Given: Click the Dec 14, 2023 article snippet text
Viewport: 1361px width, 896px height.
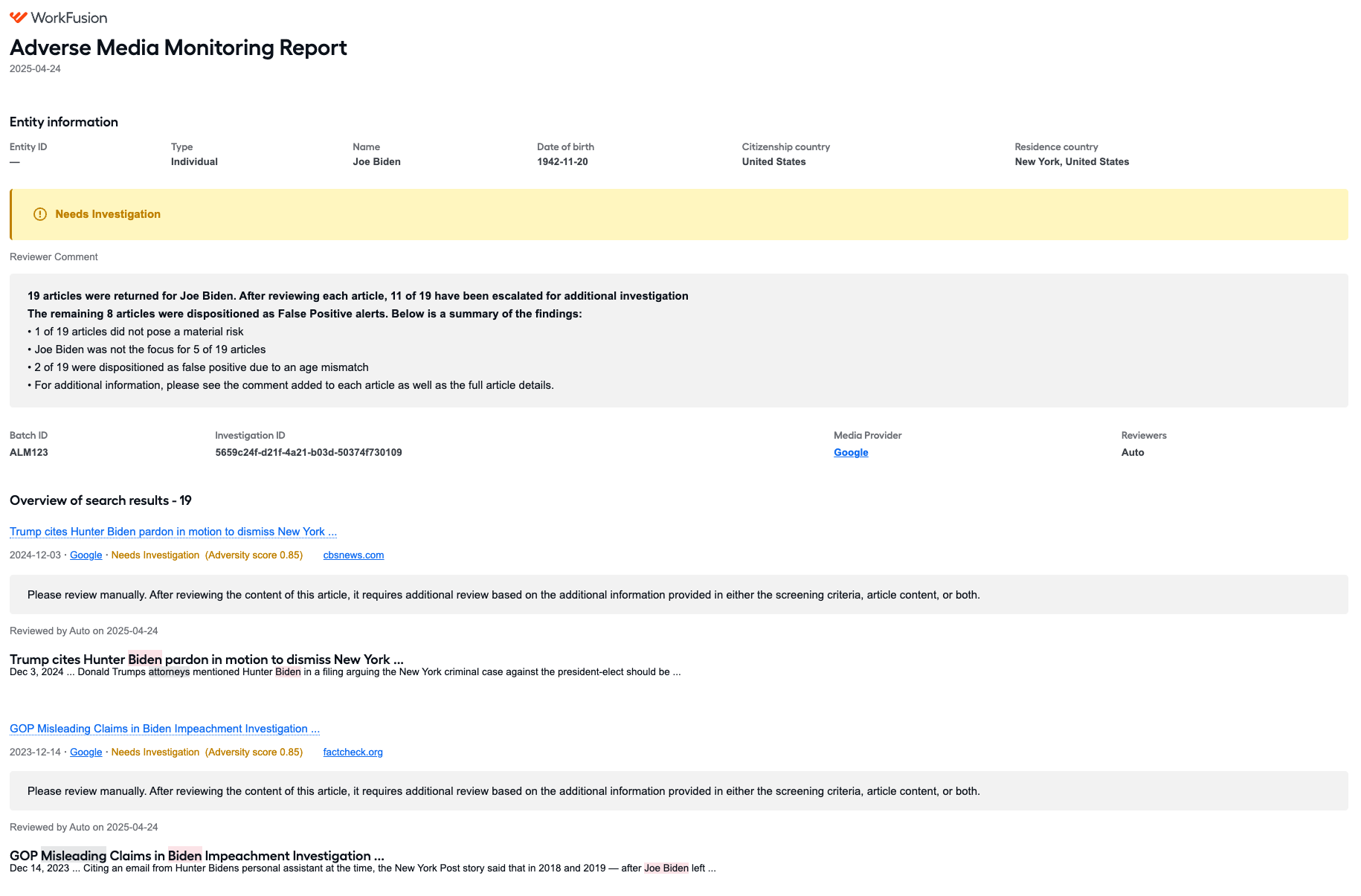Looking at the screenshot, I should 363,868.
